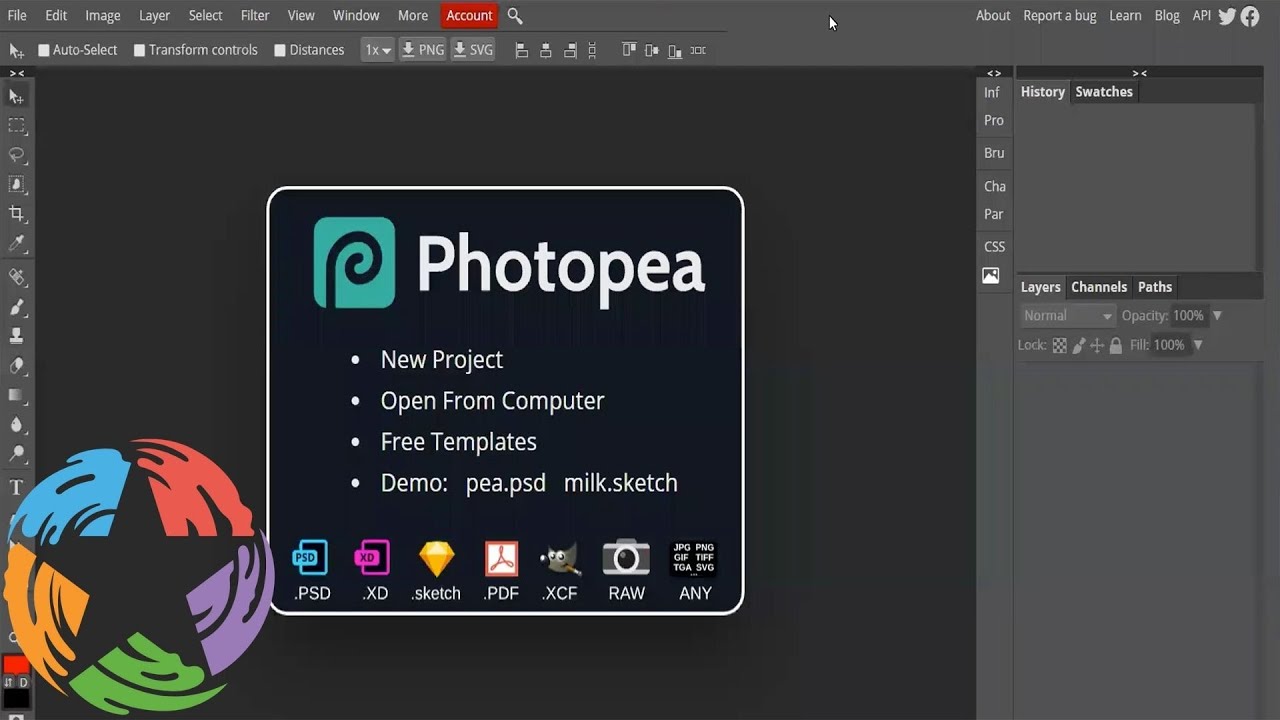Select the Crop tool

[x=17, y=214]
